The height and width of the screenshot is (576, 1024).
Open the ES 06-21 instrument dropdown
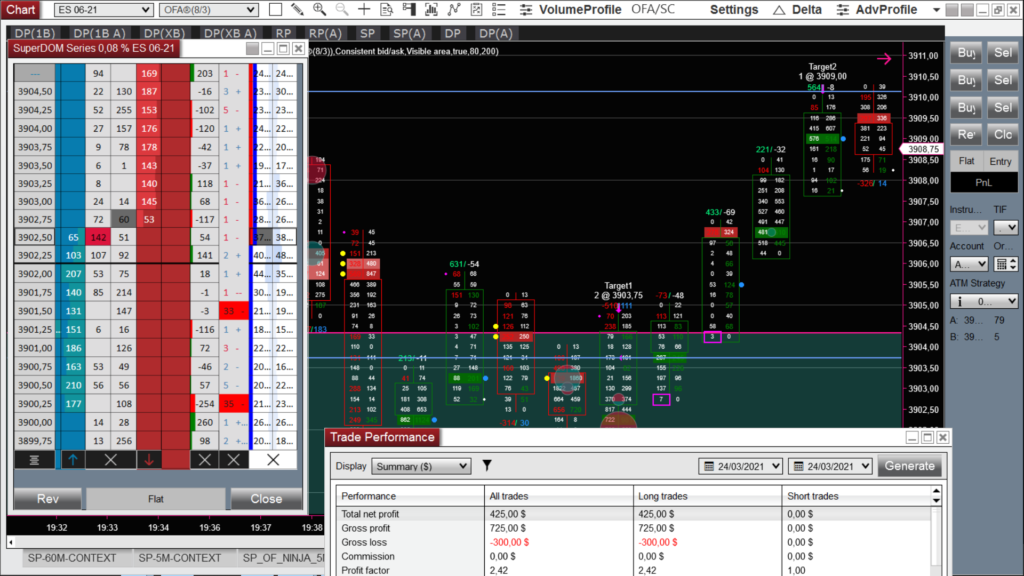(x=103, y=10)
